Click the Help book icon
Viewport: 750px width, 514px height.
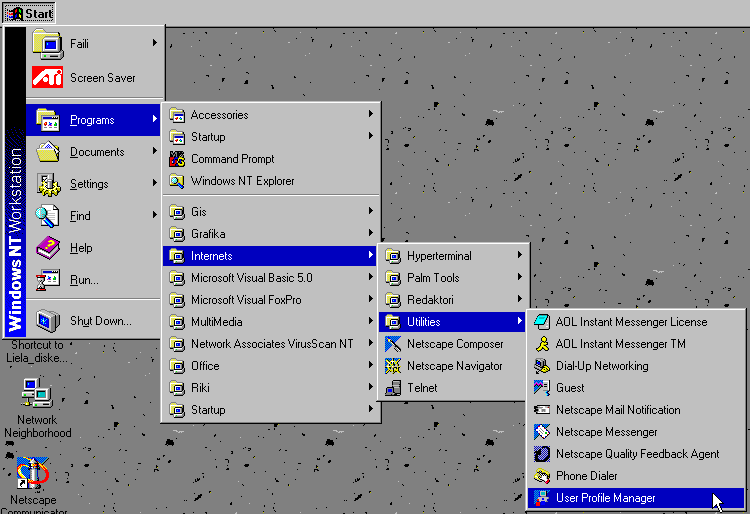pos(48,248)
